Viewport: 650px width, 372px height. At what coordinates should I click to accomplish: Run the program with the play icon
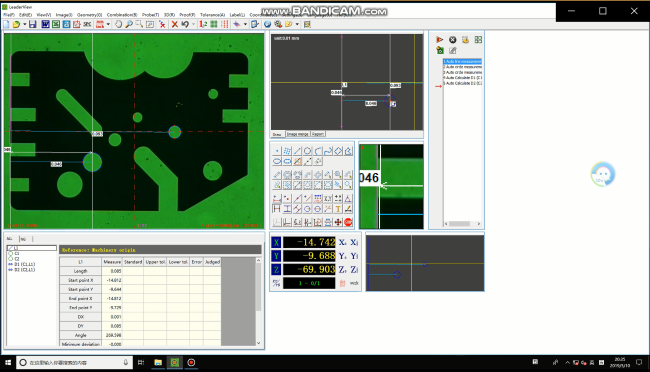coord(439,40)
